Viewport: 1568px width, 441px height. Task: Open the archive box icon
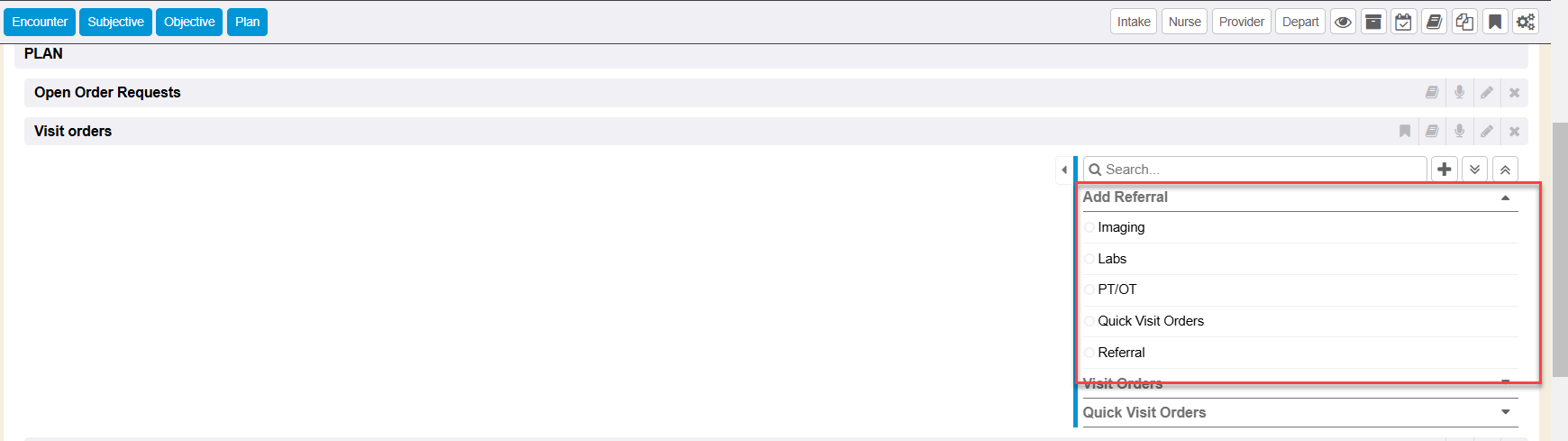pyautogui.click(x=1373, y=22)
